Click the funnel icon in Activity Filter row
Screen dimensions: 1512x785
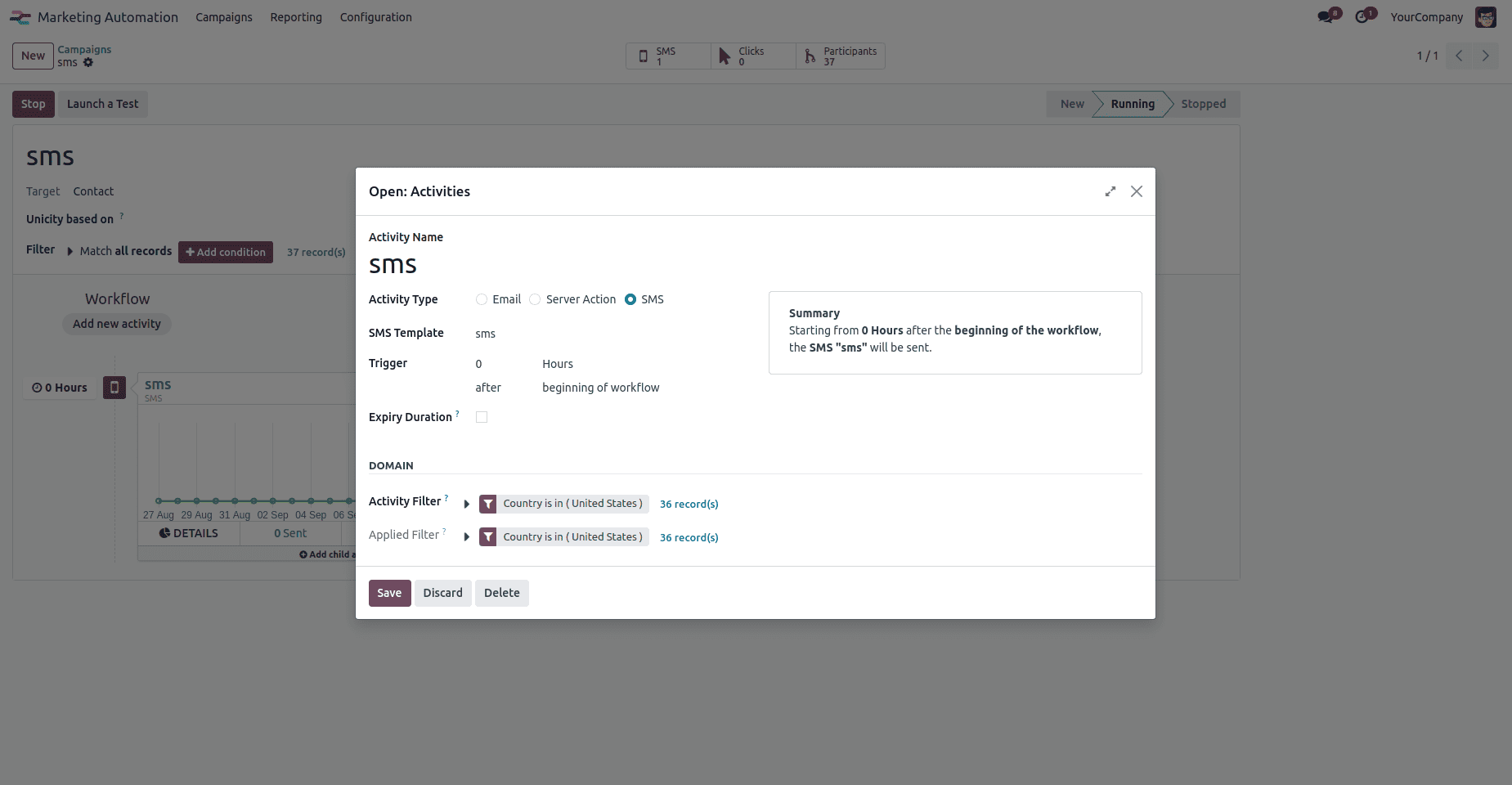coord(488,504)
